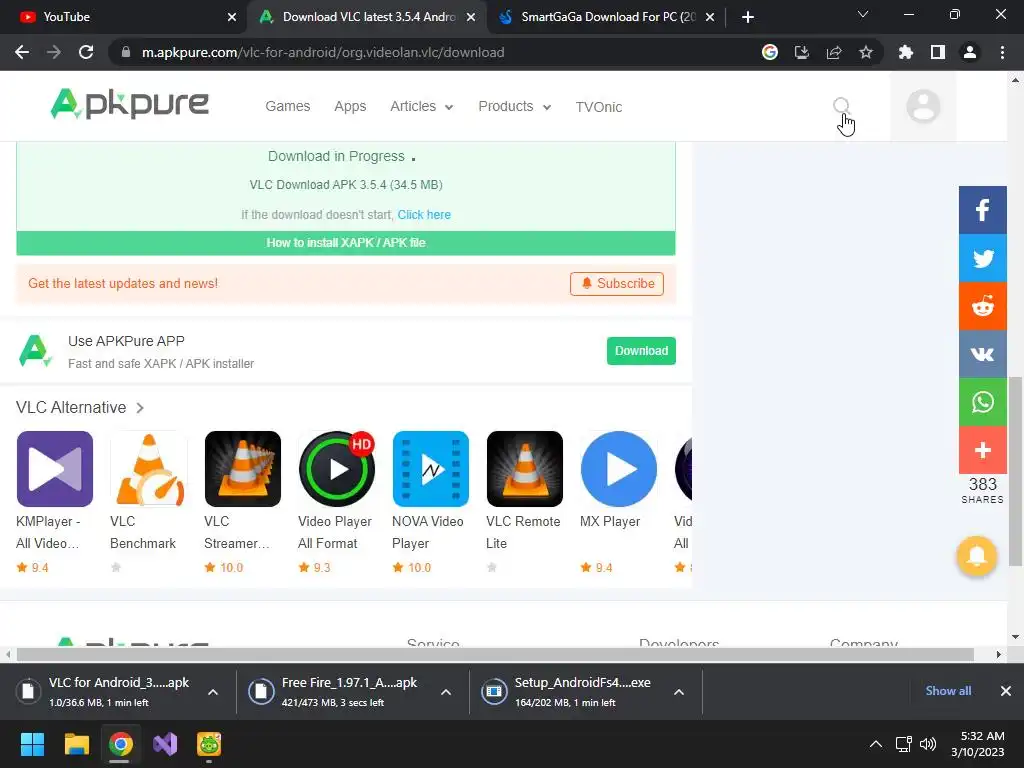1024x768 pixels.
Task: Open the MX Player icon
Action: point(619,469)
